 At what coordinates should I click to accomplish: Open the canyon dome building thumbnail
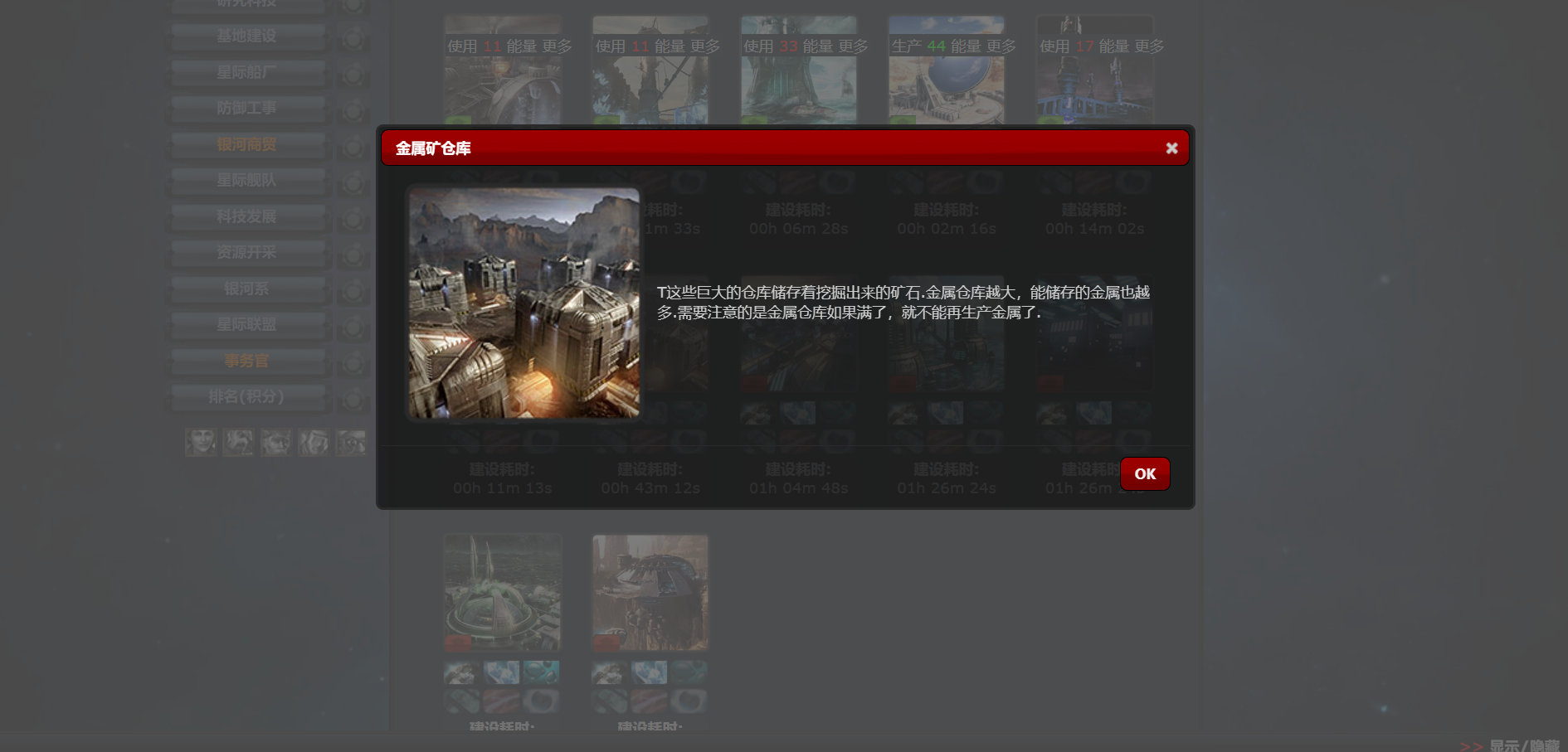click(650, 592)
